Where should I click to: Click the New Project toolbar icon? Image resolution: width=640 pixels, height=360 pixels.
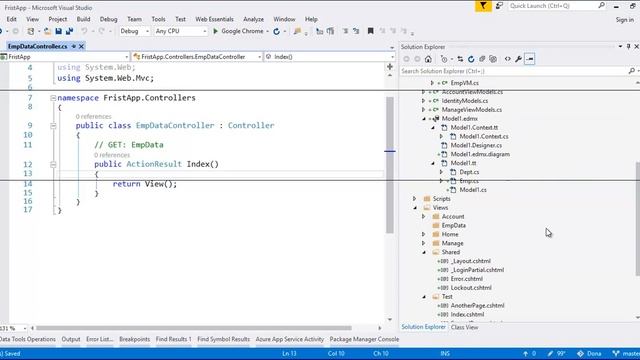(x=31, y=31)
